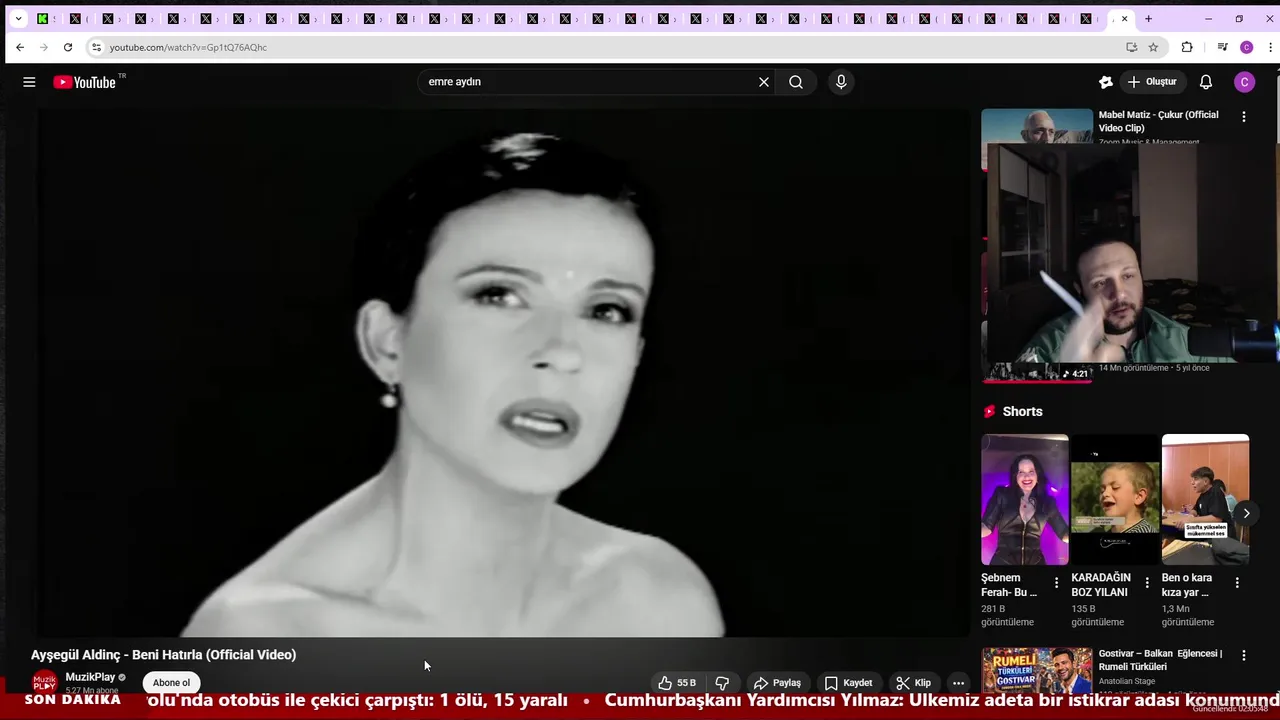The image size is (1280, 720).
Task: Open options for the 'Ben o kara kıza yar' short
Action: [x=1237, y=582]
